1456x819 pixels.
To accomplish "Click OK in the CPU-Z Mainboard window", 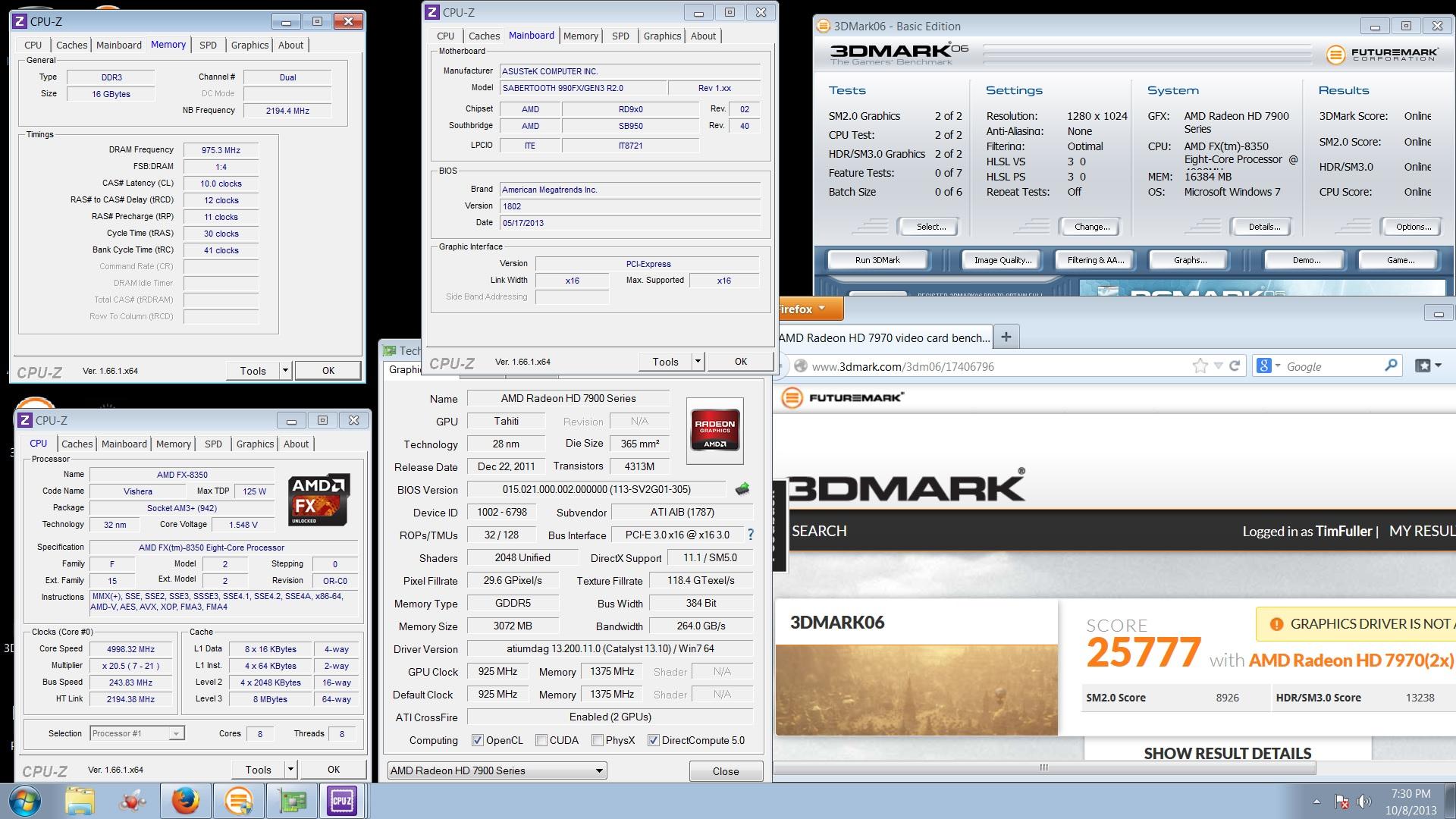I will [x=741, y=362].
